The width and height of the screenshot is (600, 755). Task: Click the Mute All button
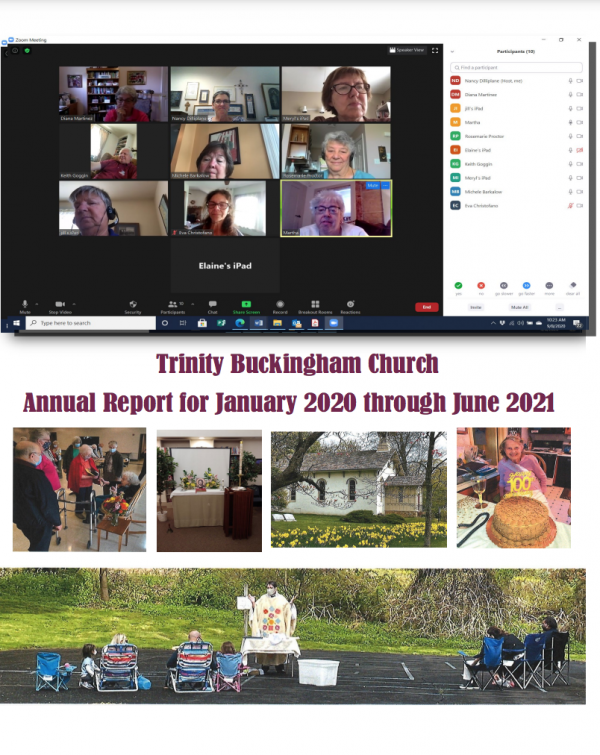tap(519, 307)
